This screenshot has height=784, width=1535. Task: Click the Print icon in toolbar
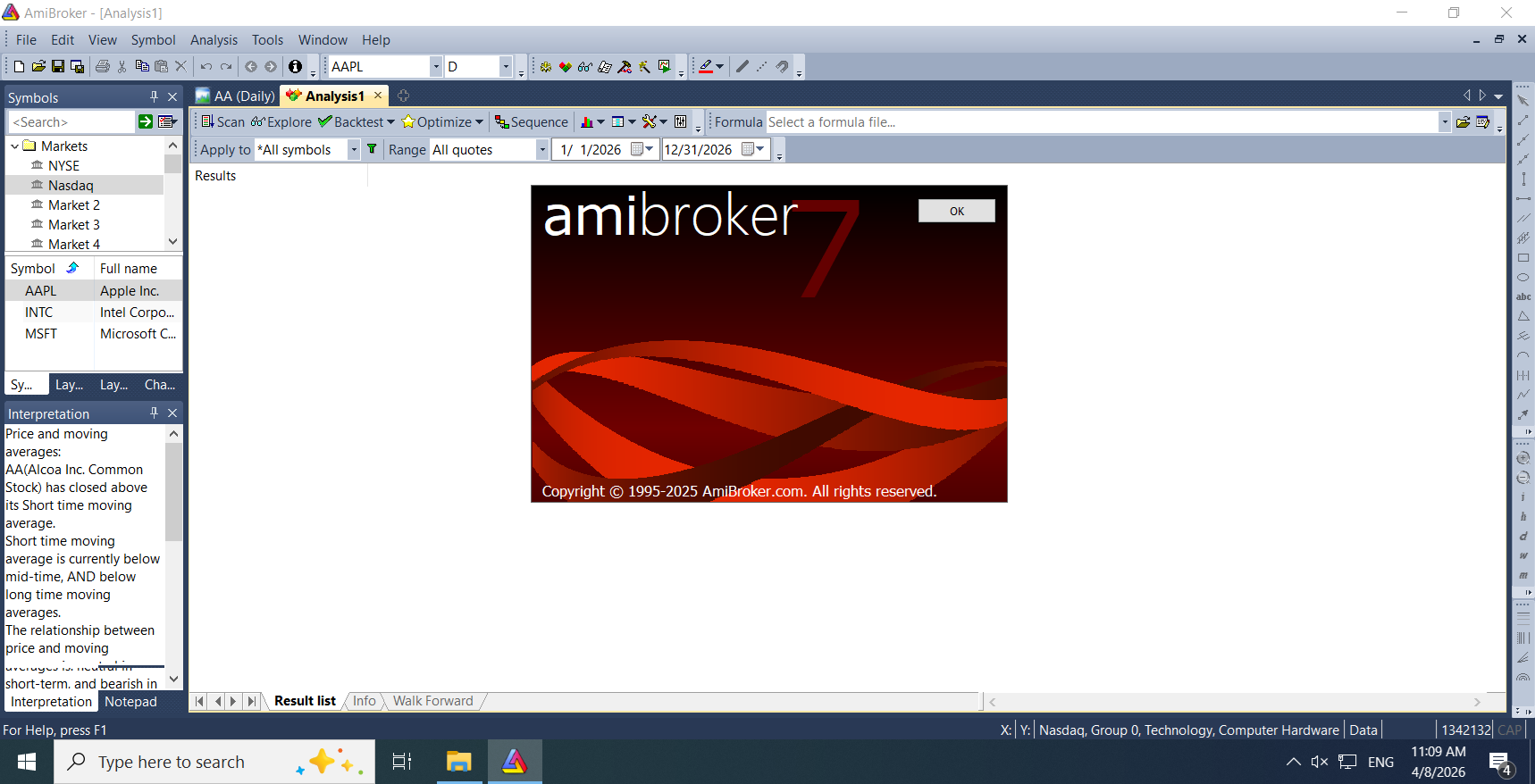tap(103, 66)
